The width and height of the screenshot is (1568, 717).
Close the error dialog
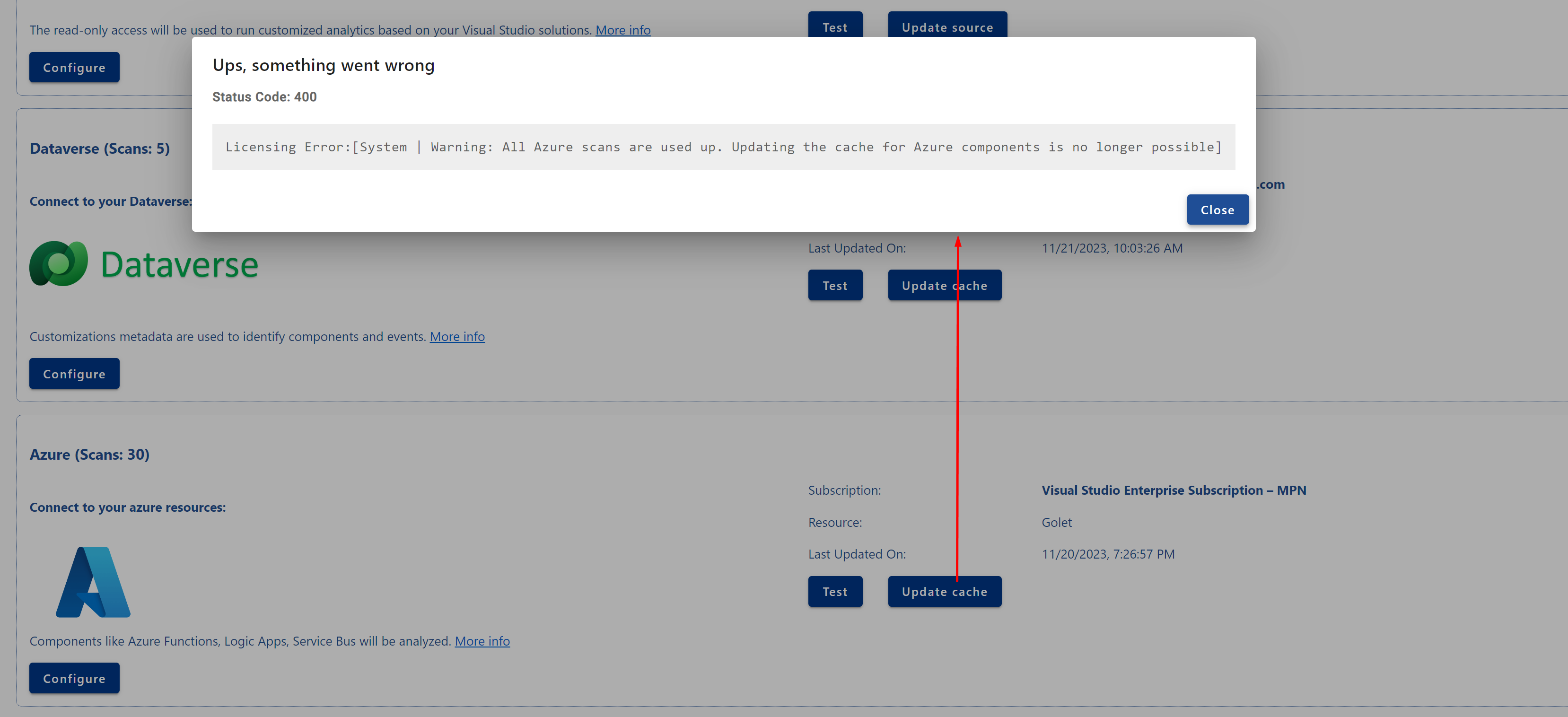click(x=1218, y=210)
